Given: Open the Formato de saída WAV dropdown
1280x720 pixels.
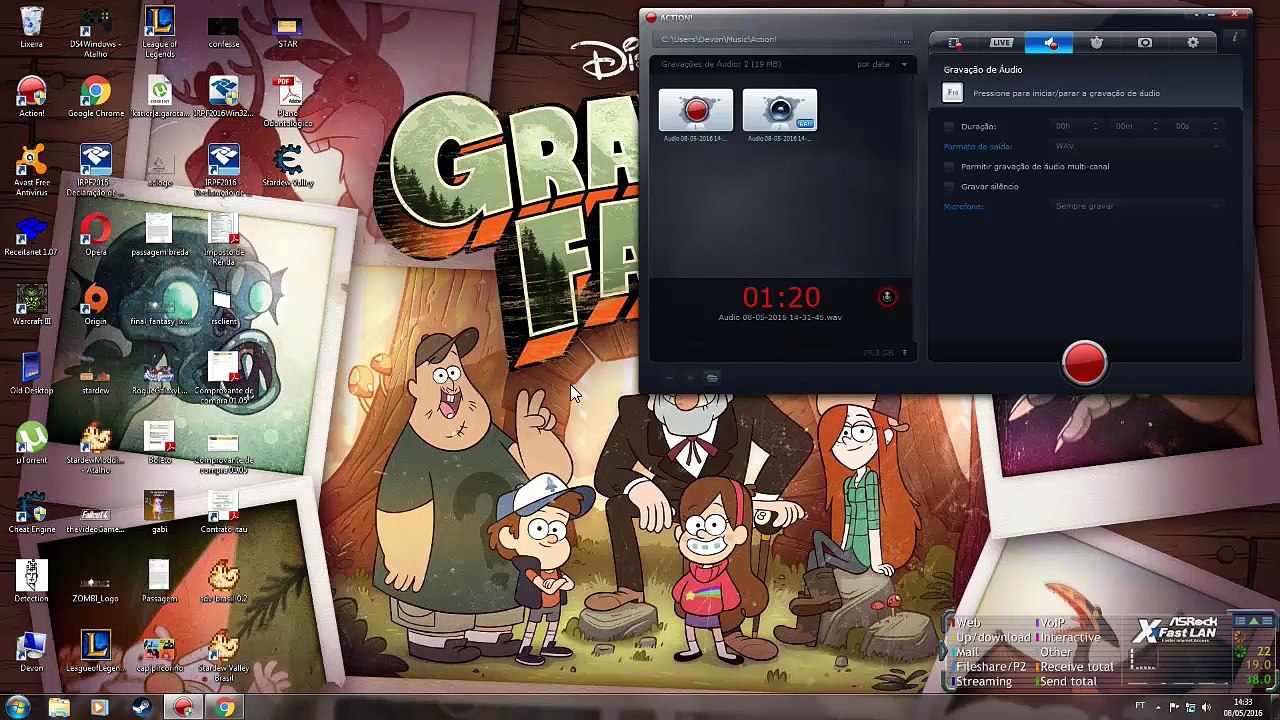Looking at the screenshot, I should [x=1138, y=146].
